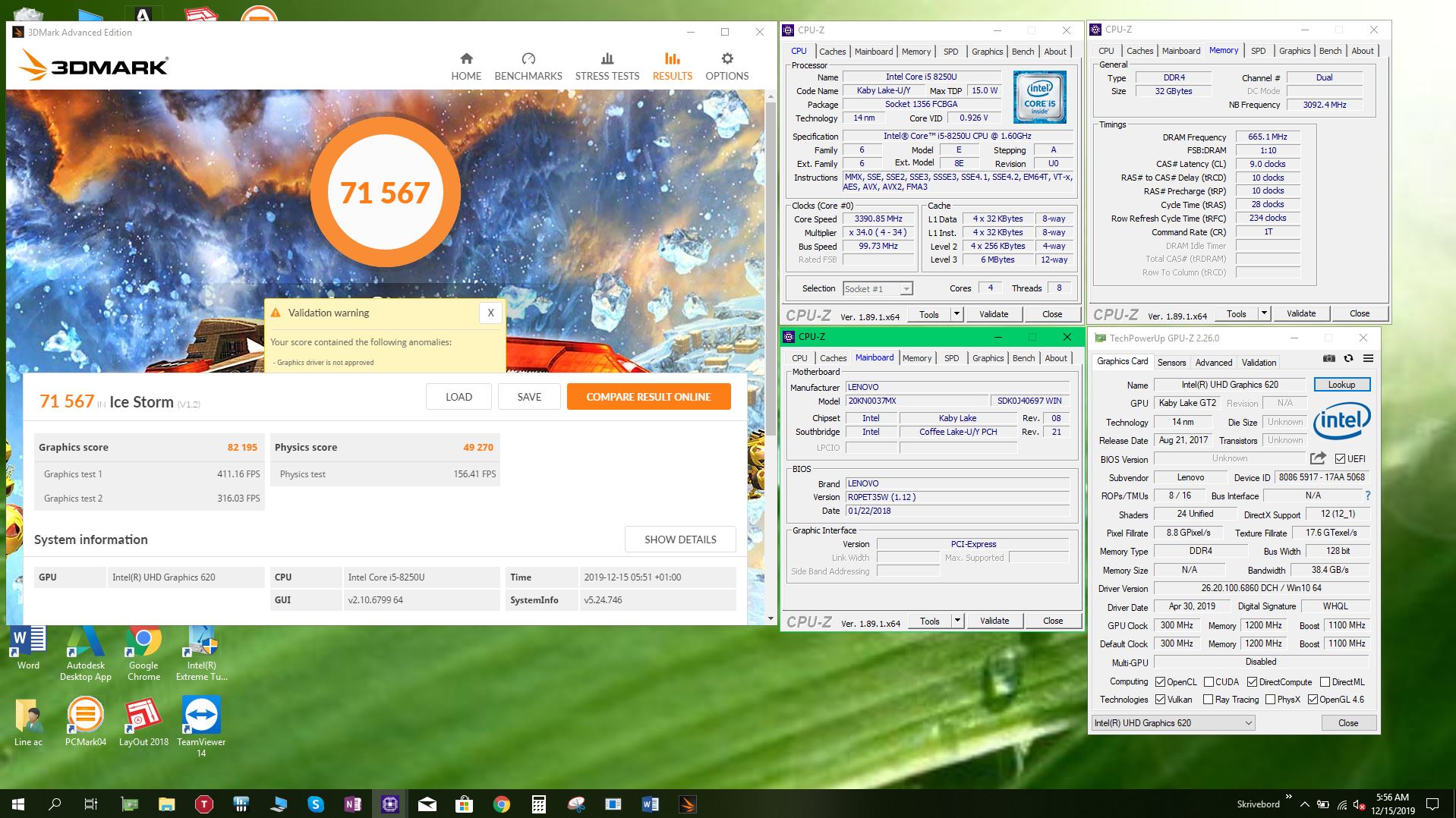Toggle the PhysX checkbox
Image resolution: width=1456 pixels, height=818 pixels.
pos(1270,699)
